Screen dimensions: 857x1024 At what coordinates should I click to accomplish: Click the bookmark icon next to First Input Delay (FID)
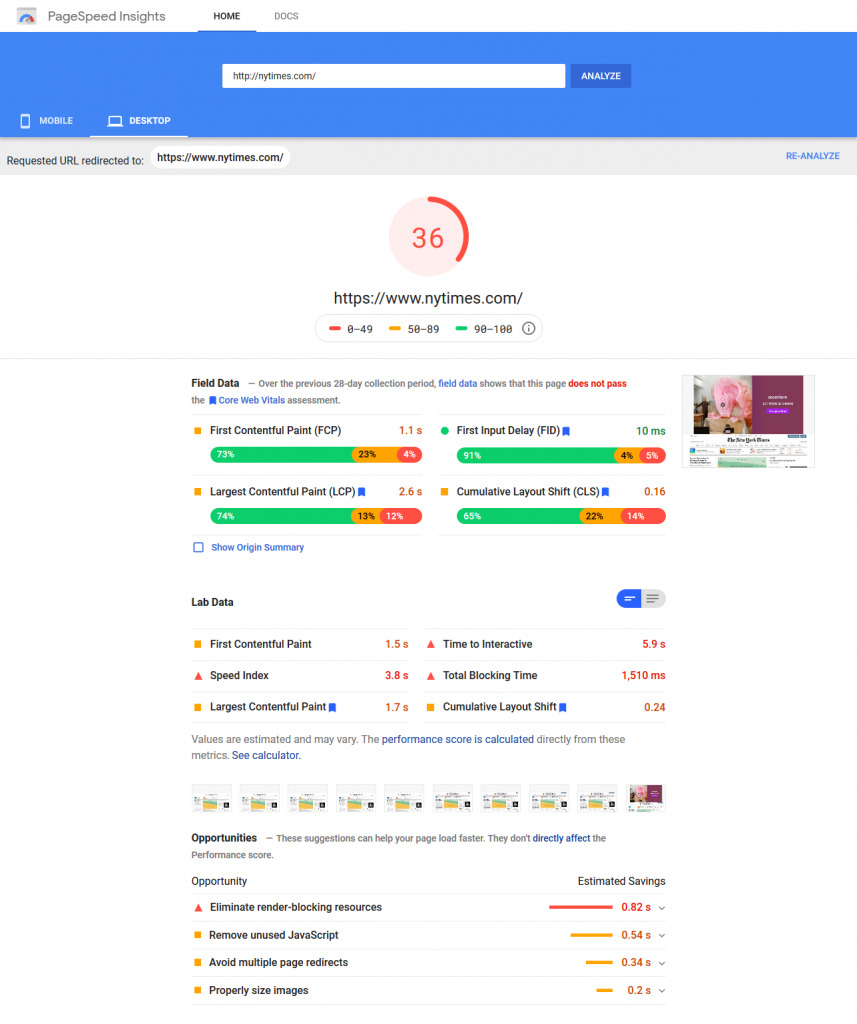(x=566, y=431)
